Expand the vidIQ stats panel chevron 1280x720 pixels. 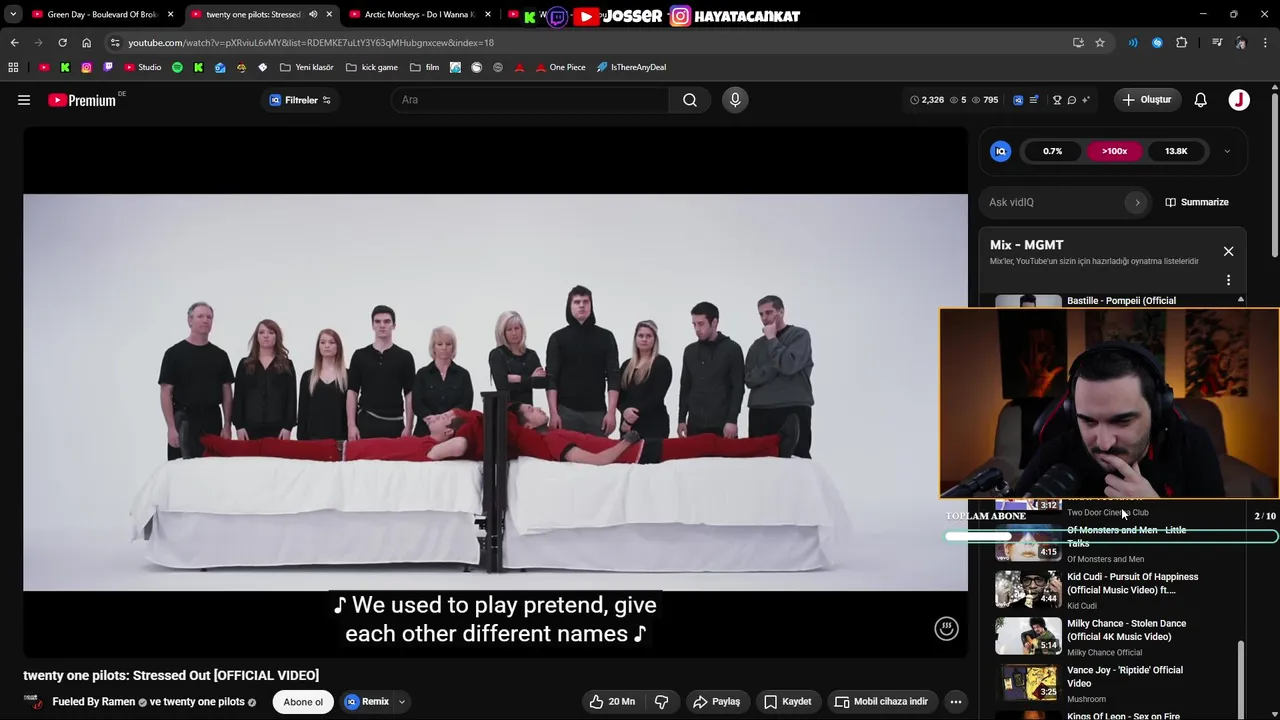pyautogui.click(x=1227, y=152)
